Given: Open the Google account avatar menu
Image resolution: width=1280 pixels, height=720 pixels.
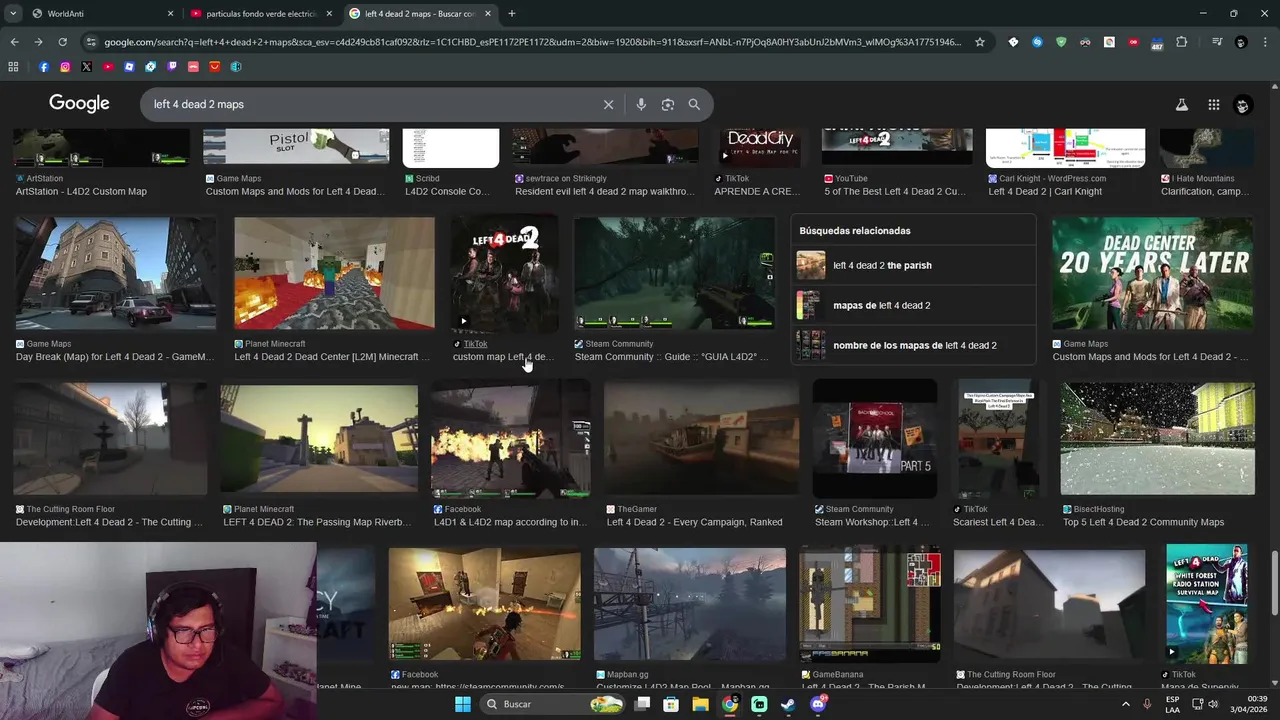Looking at the screenshot, I should (1243, 104).
